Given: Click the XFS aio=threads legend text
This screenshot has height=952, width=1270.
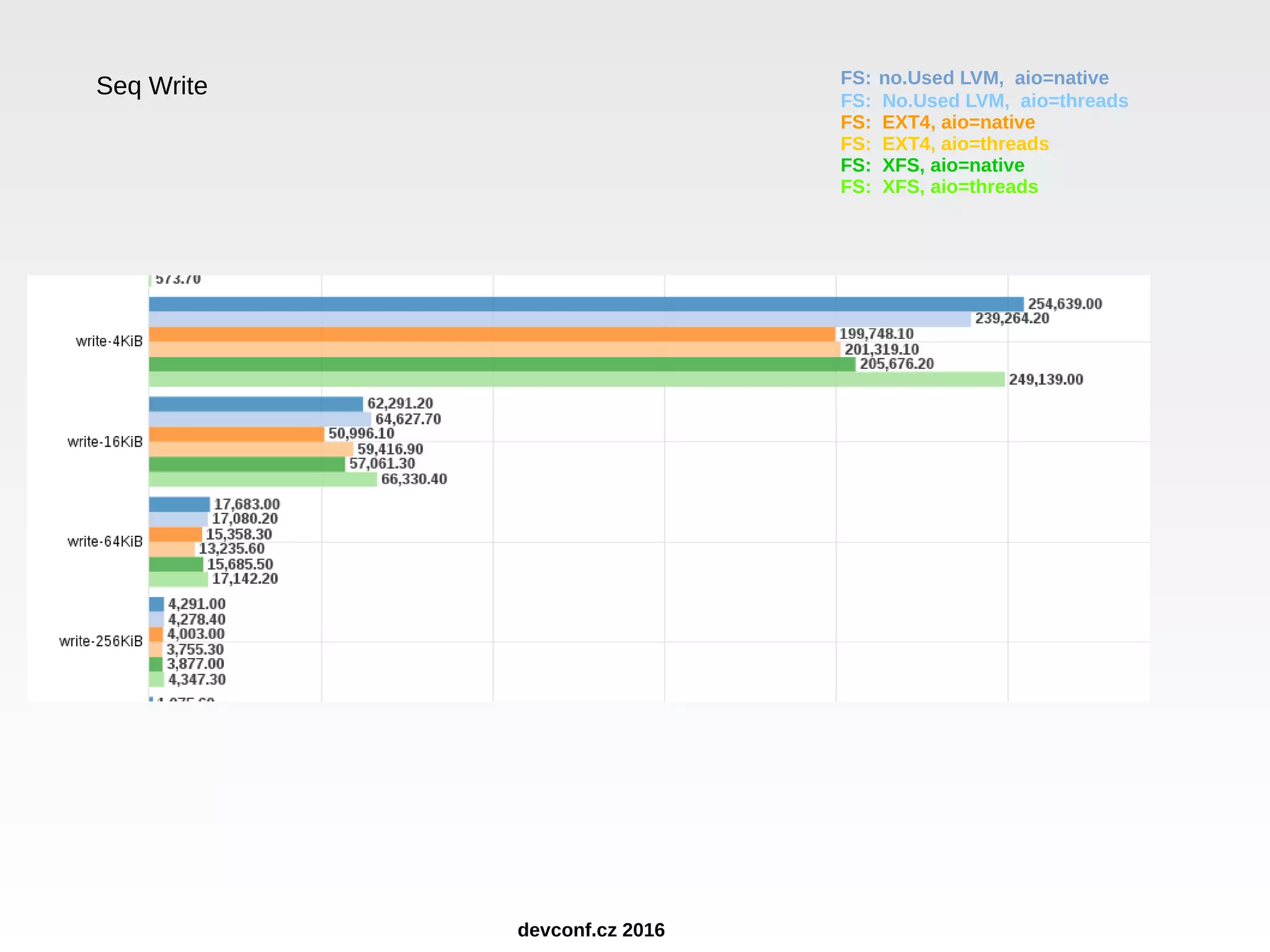Looking at the screenshot, I should pos(939,187).
